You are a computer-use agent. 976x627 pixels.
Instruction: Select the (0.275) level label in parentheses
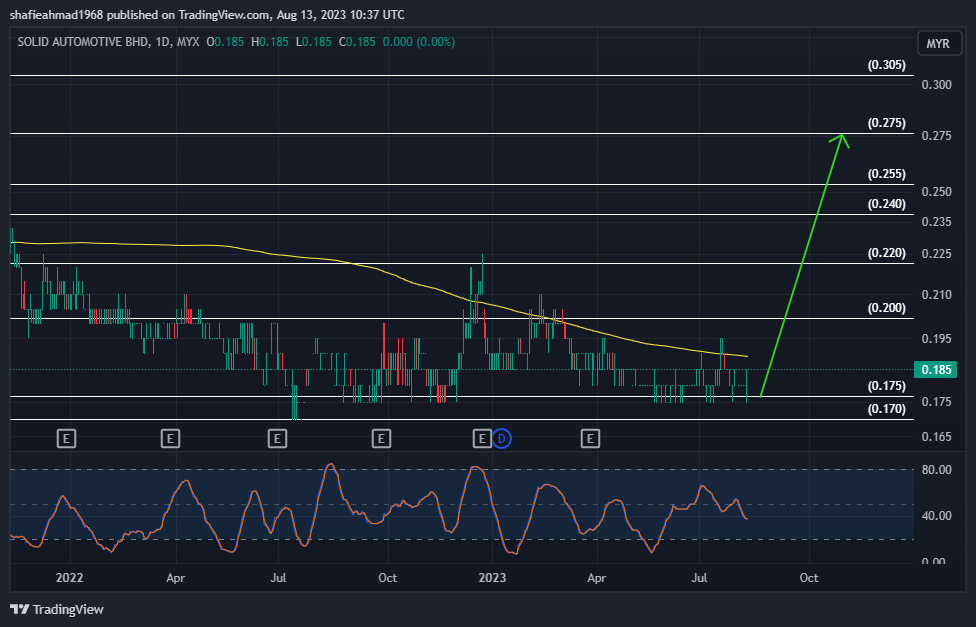tap(886, 123)
